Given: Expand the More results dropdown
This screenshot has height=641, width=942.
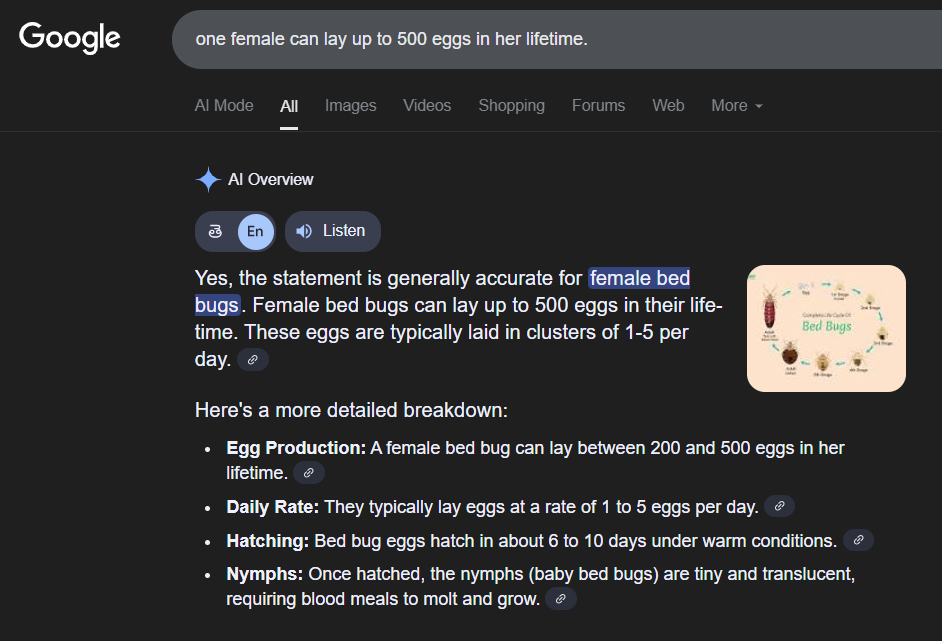Looking at the screenshot, I should pos(736,105).
